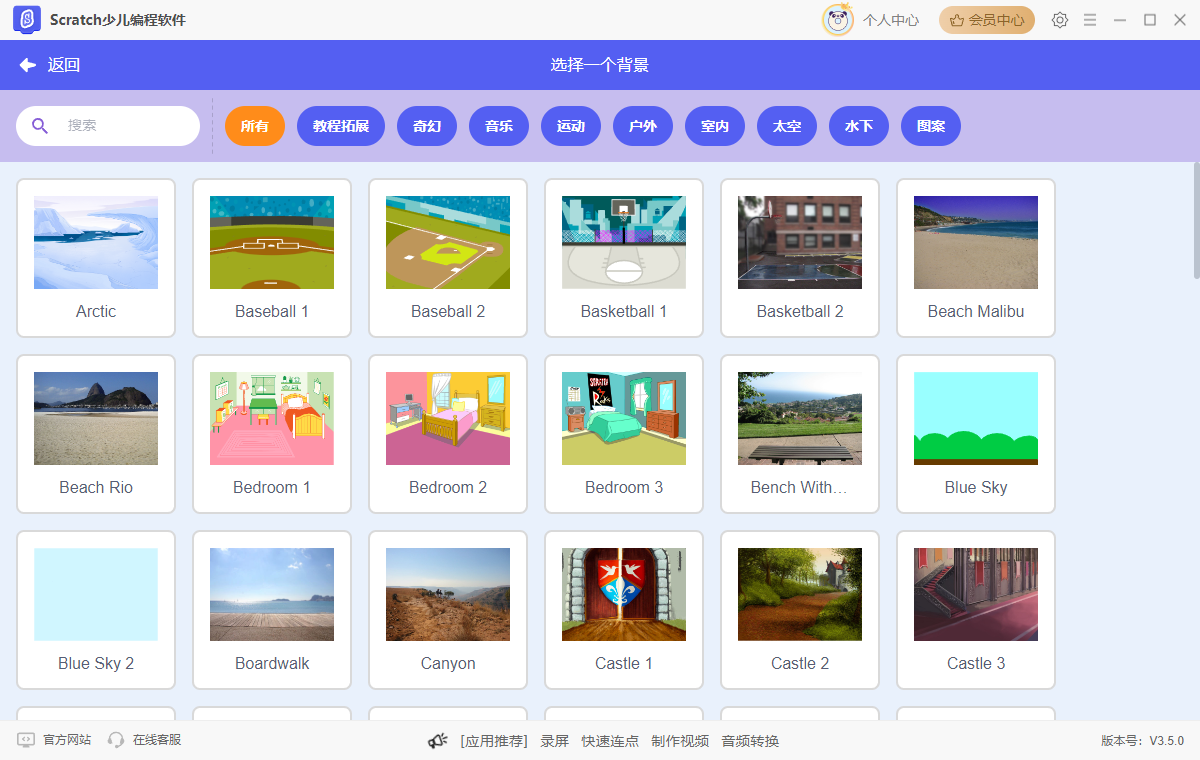Click the 录屏 screen recording tool
This screenshot has width=1200, height=760.
(554, 740)
